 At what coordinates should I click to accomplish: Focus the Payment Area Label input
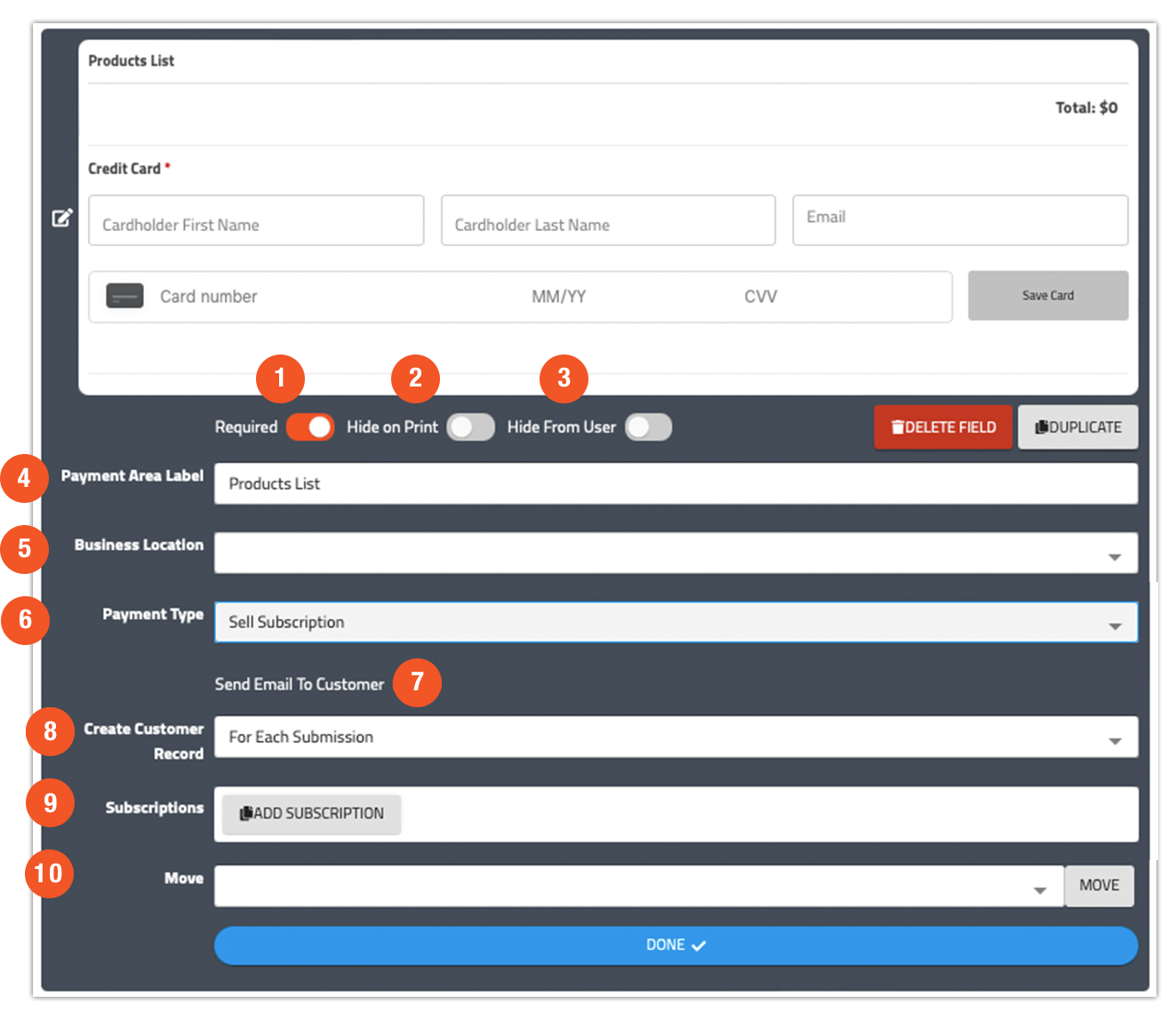pyautogui.click(x=676, y=484)
